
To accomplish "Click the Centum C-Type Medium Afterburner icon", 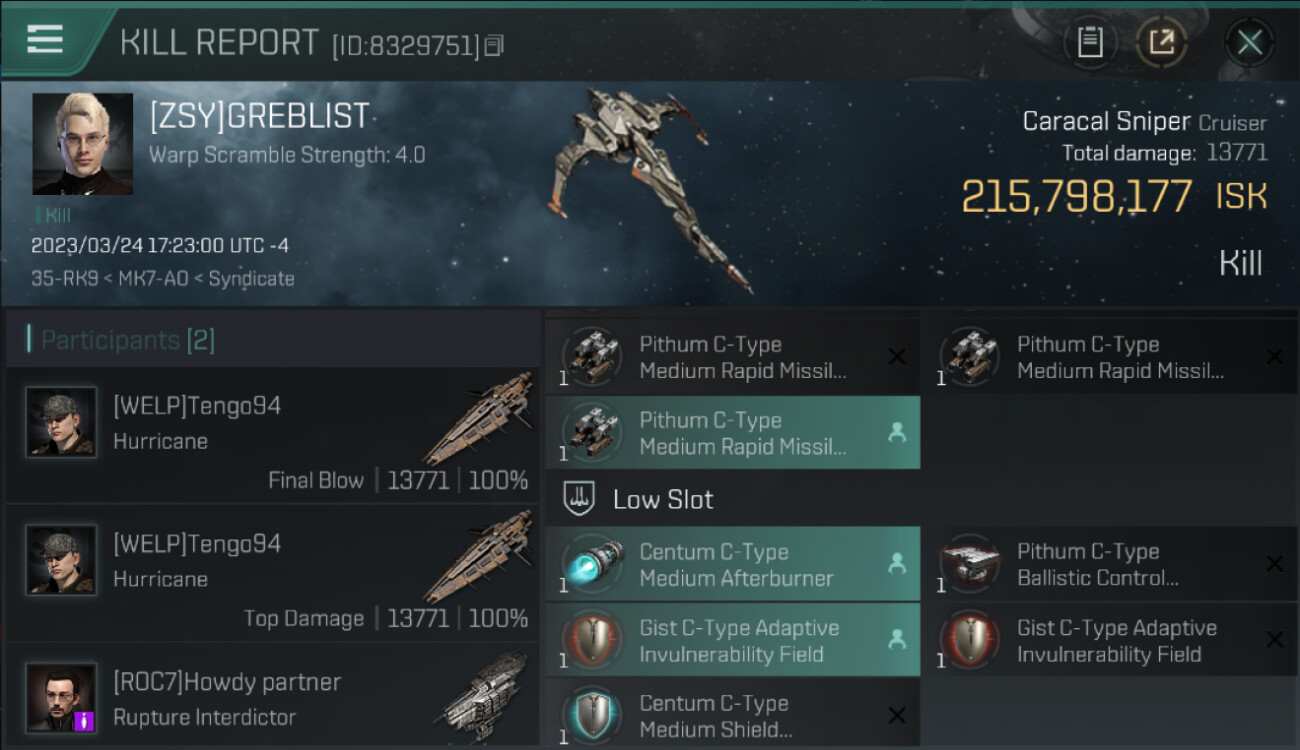I will pos(592,564).
